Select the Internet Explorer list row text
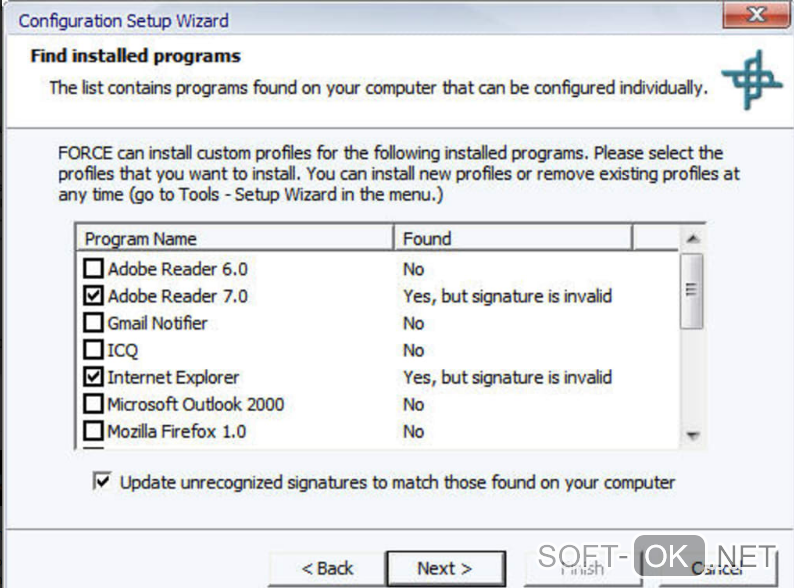This screenshot has height=588, width=794. (x=174, y=378)
